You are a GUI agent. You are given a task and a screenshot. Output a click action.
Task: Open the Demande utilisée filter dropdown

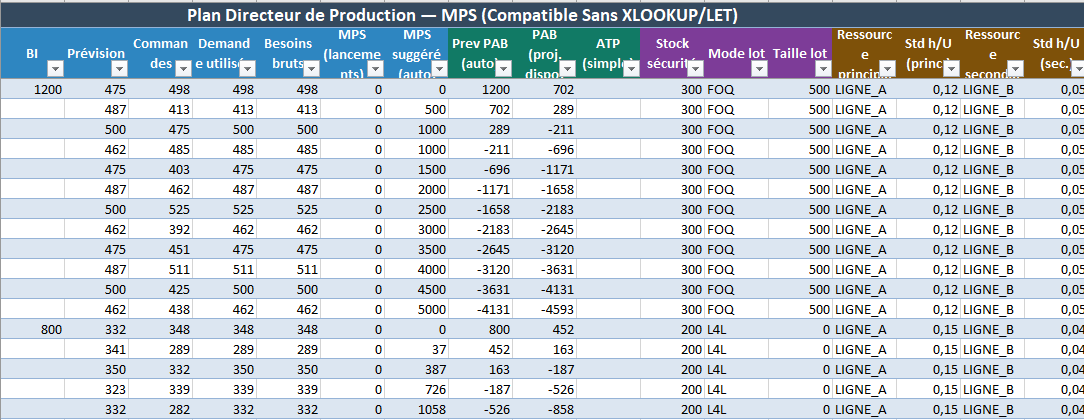click(x=247, y=68)
